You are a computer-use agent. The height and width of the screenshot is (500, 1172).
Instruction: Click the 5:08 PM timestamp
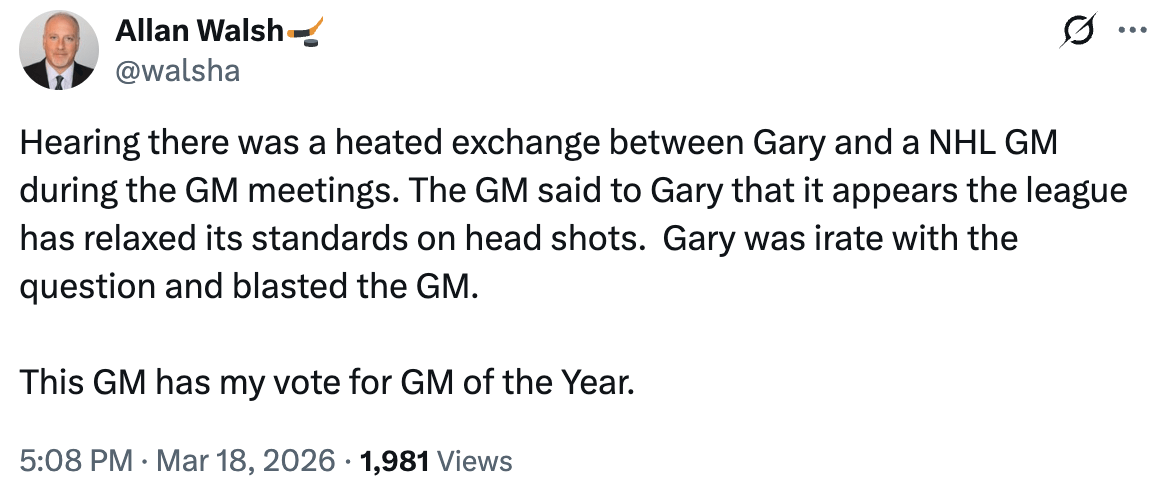pos(75,461)
